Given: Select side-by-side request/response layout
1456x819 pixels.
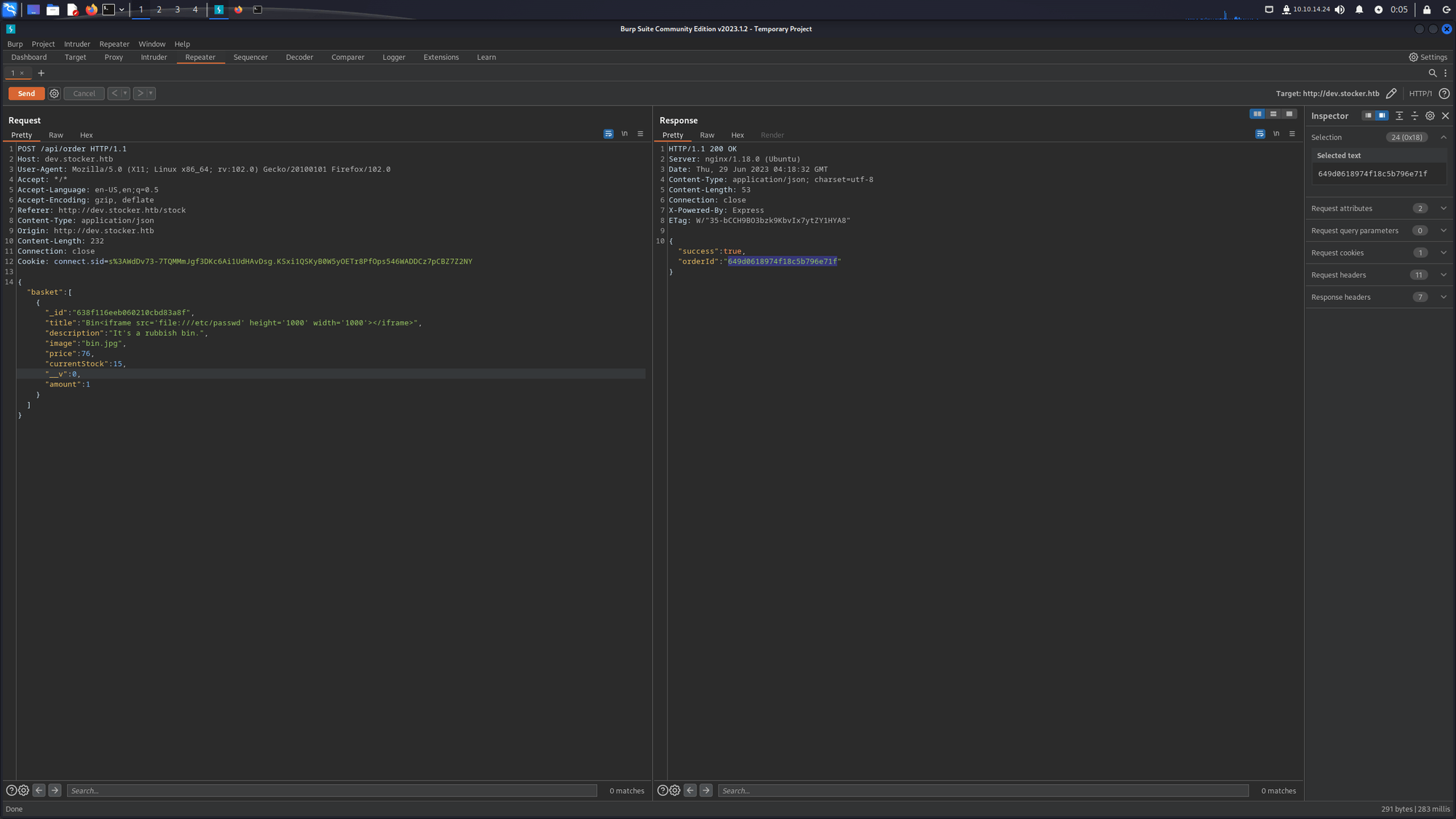Looking at the screenshot, I should coord(1257,114).
